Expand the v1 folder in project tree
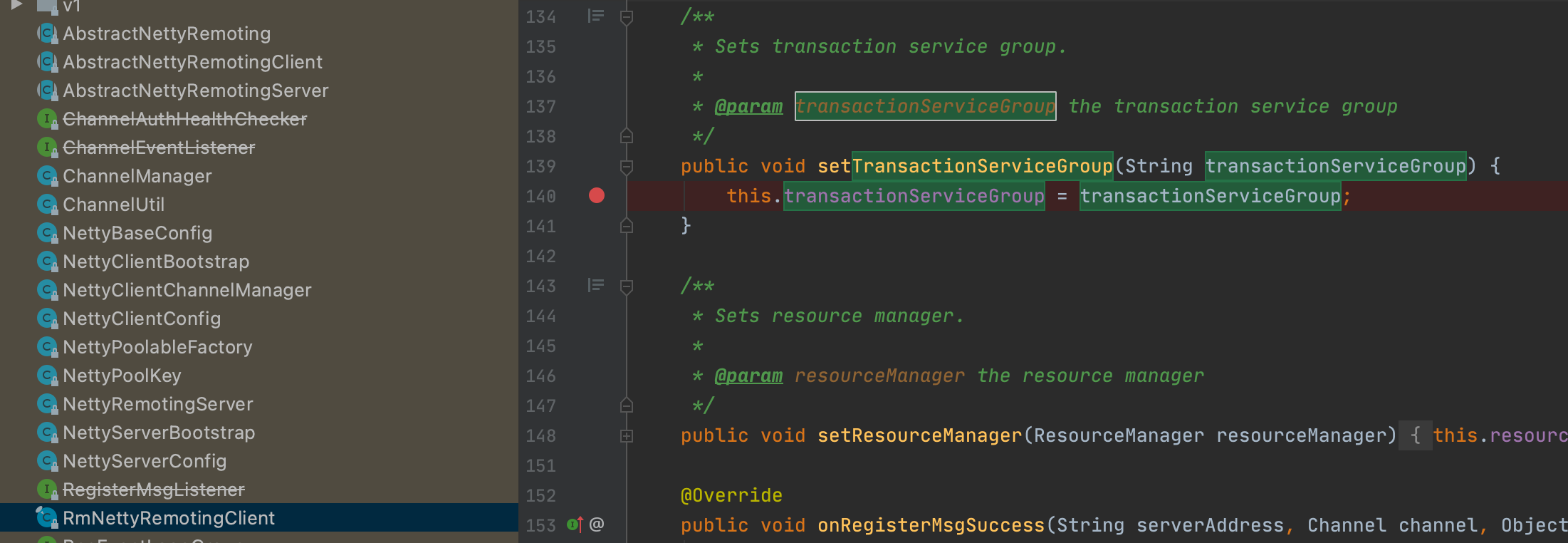Image resolution: width=1568 pixels, height=543 pixels. (x=16, y=5)
